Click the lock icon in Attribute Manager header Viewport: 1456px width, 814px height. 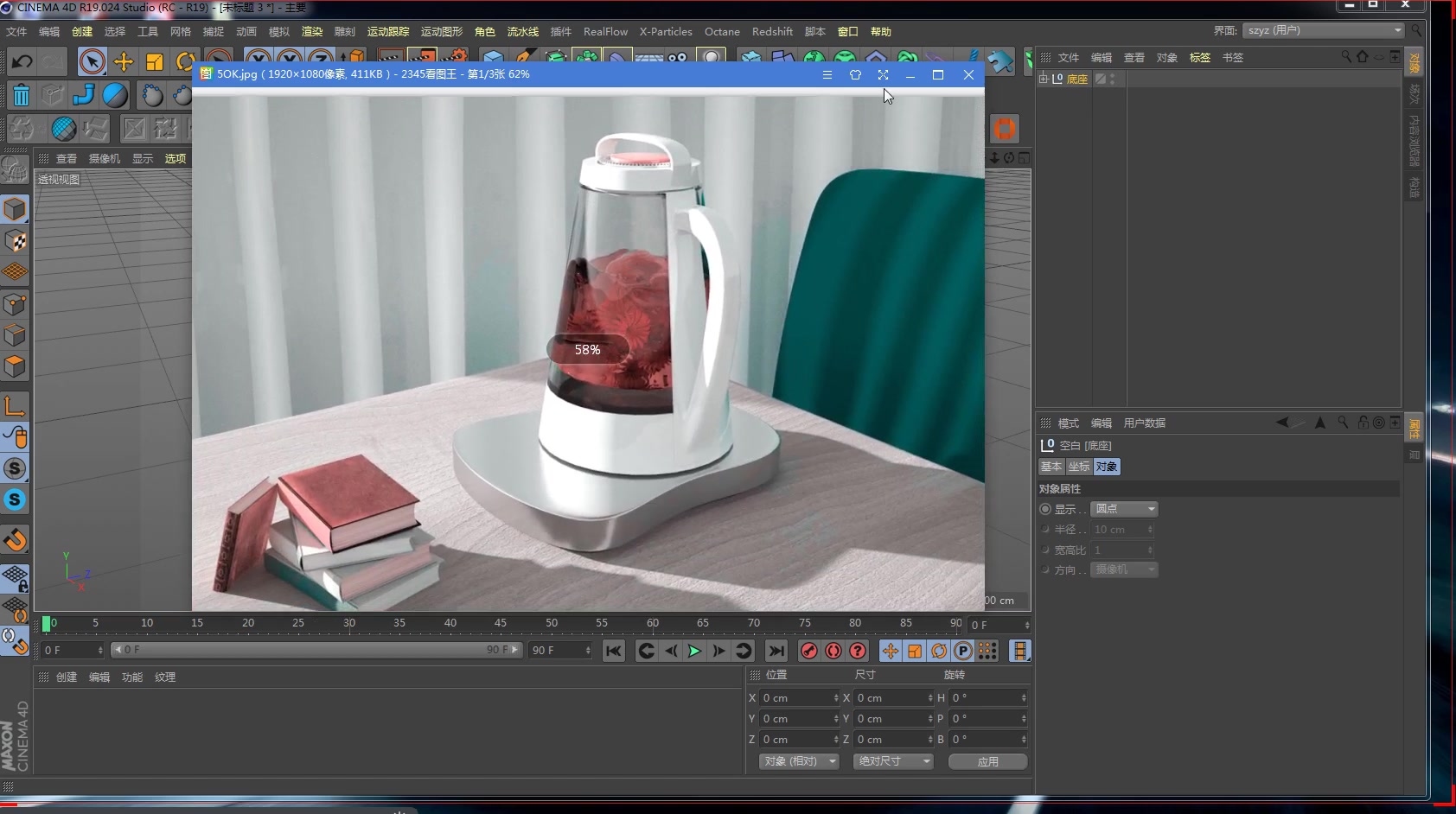[x=1363, y=423]
